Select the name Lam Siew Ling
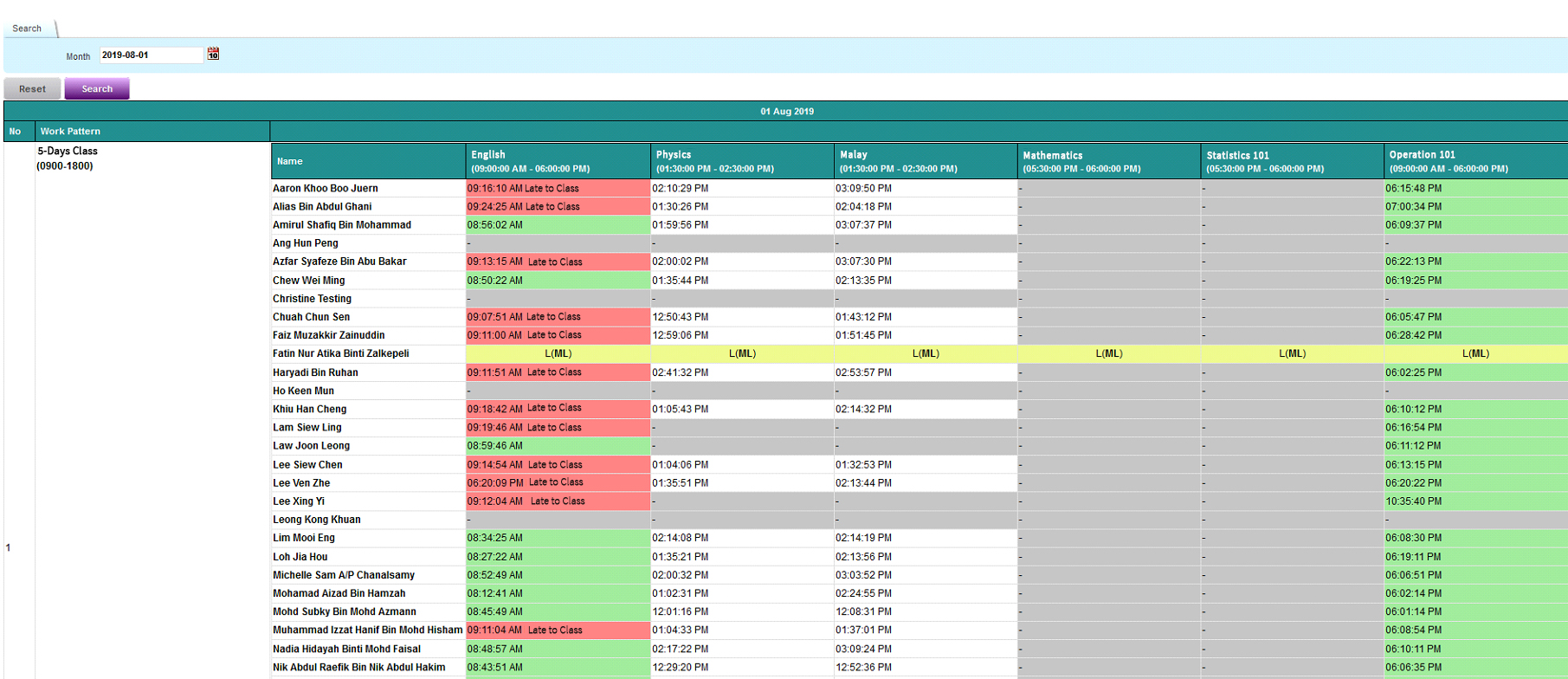1568x679 pixels. point(307,428)
